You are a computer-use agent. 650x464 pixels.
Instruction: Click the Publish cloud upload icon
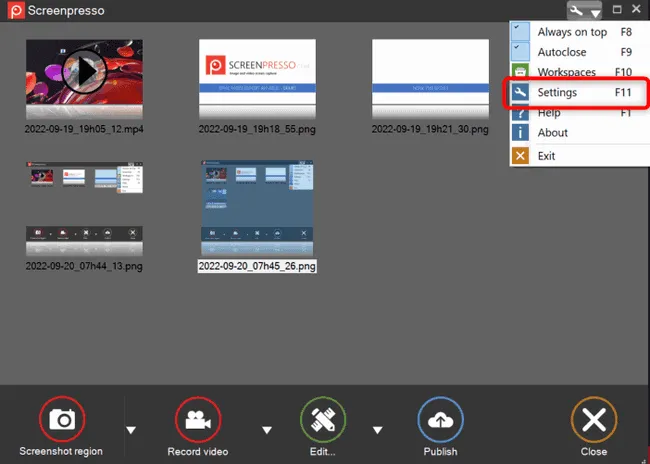[x=440, y=420]
